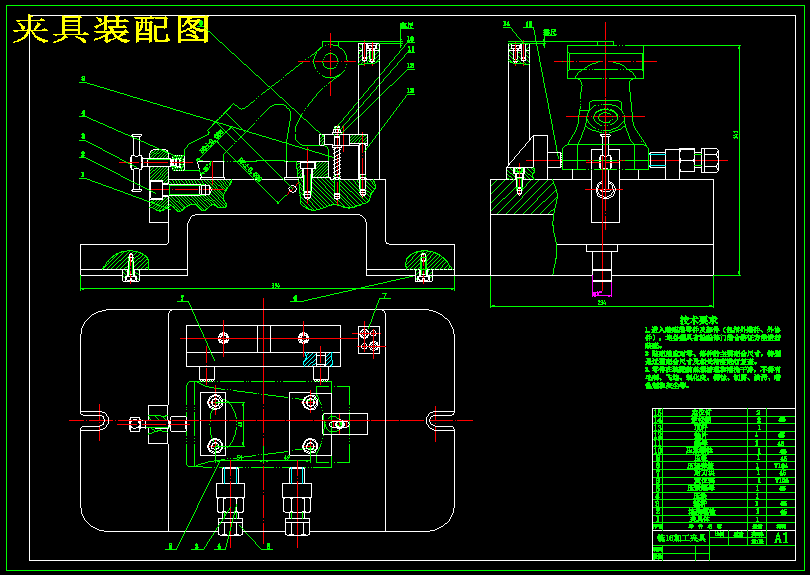This screenshot has height=575, width=810.
Task: Click the concentric ellipse boss in the side view
Action: tap(605, 116)
